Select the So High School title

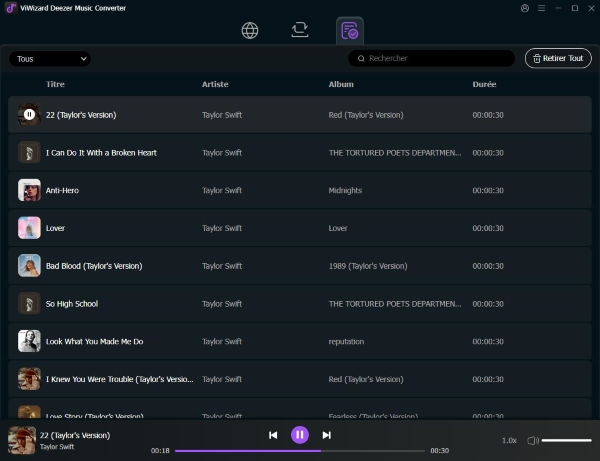pyautogui.click(x=72, y=304)
